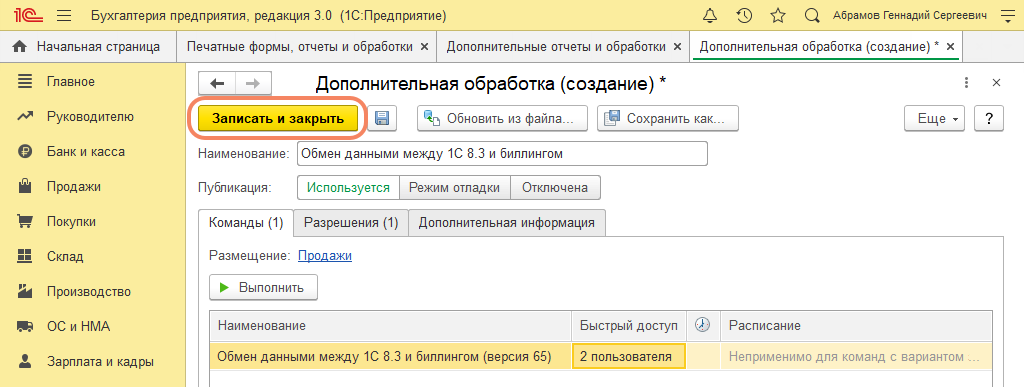Open Продажи placement link
Image resolution: width=1024 pixels, height=387 pixels.
tap(325, 256)
